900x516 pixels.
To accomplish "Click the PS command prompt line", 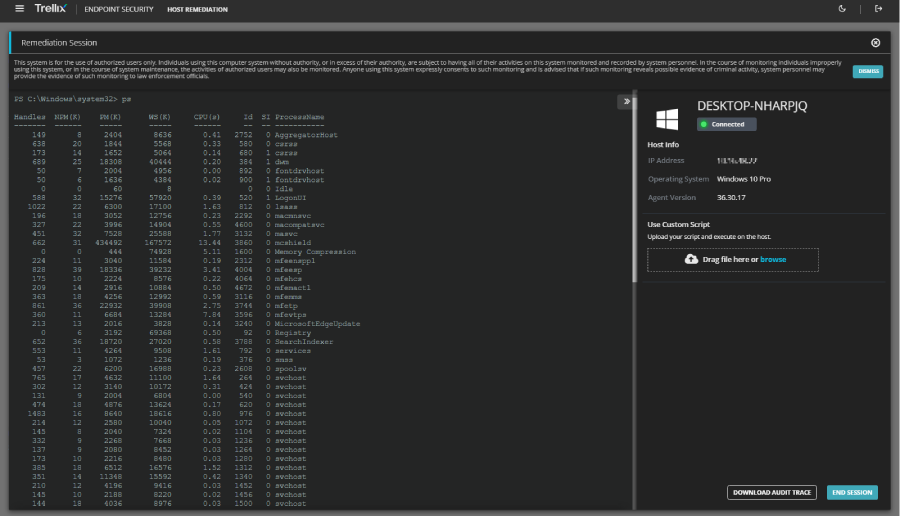I will click(x=72, y=99).
